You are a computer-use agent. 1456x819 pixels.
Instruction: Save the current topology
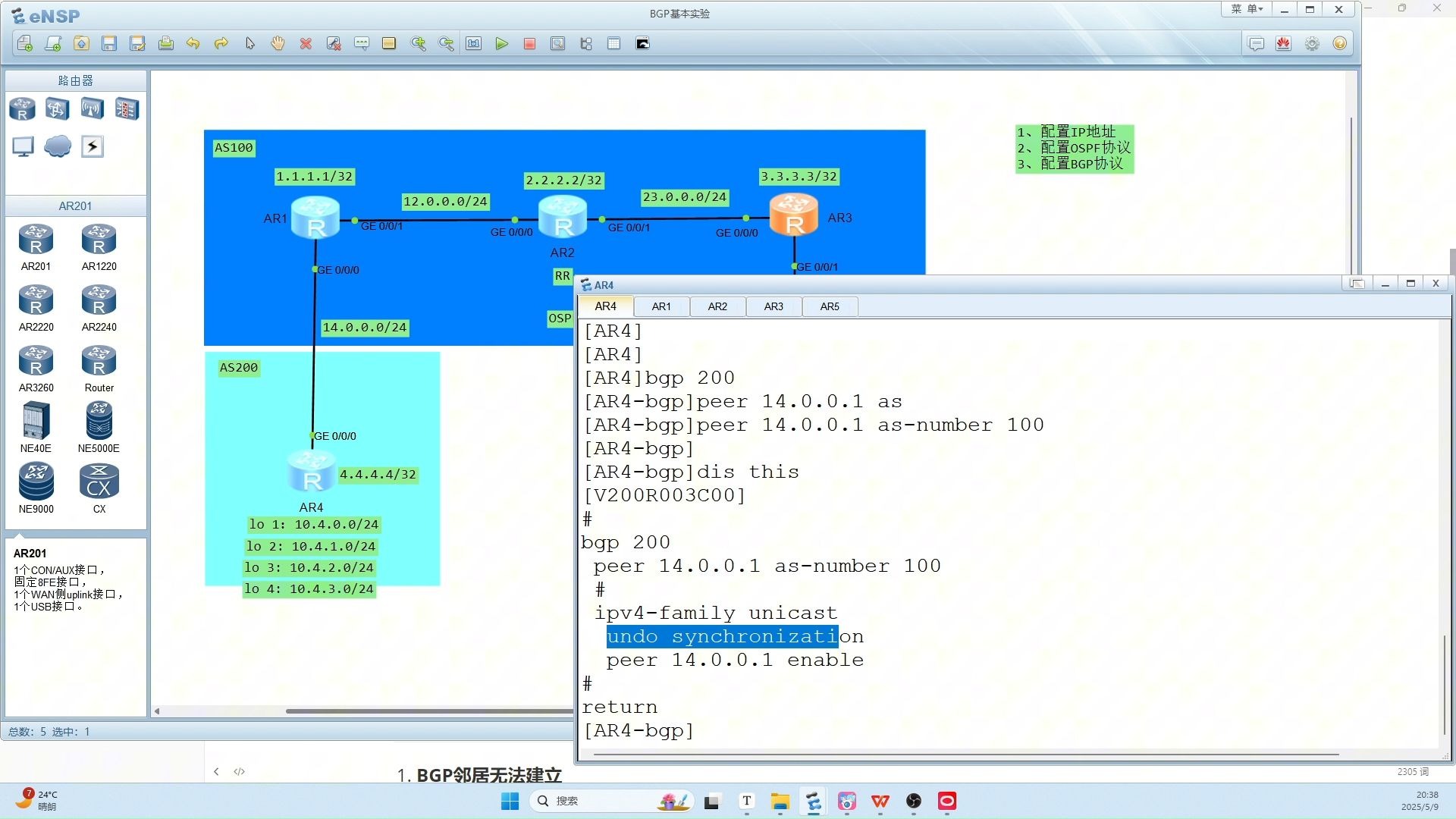(x=109, y=44)
